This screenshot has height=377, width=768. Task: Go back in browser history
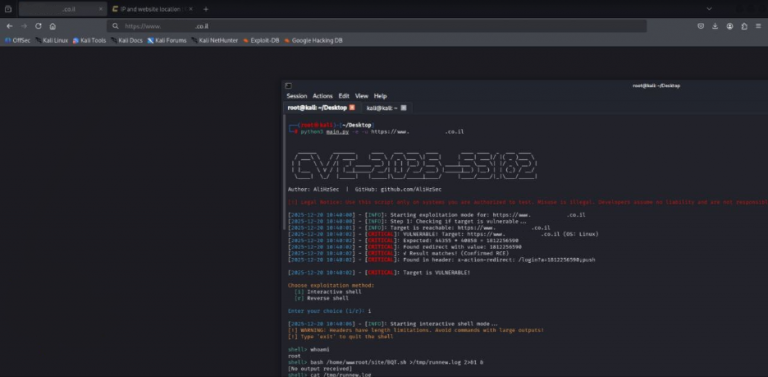coord(9,26)
